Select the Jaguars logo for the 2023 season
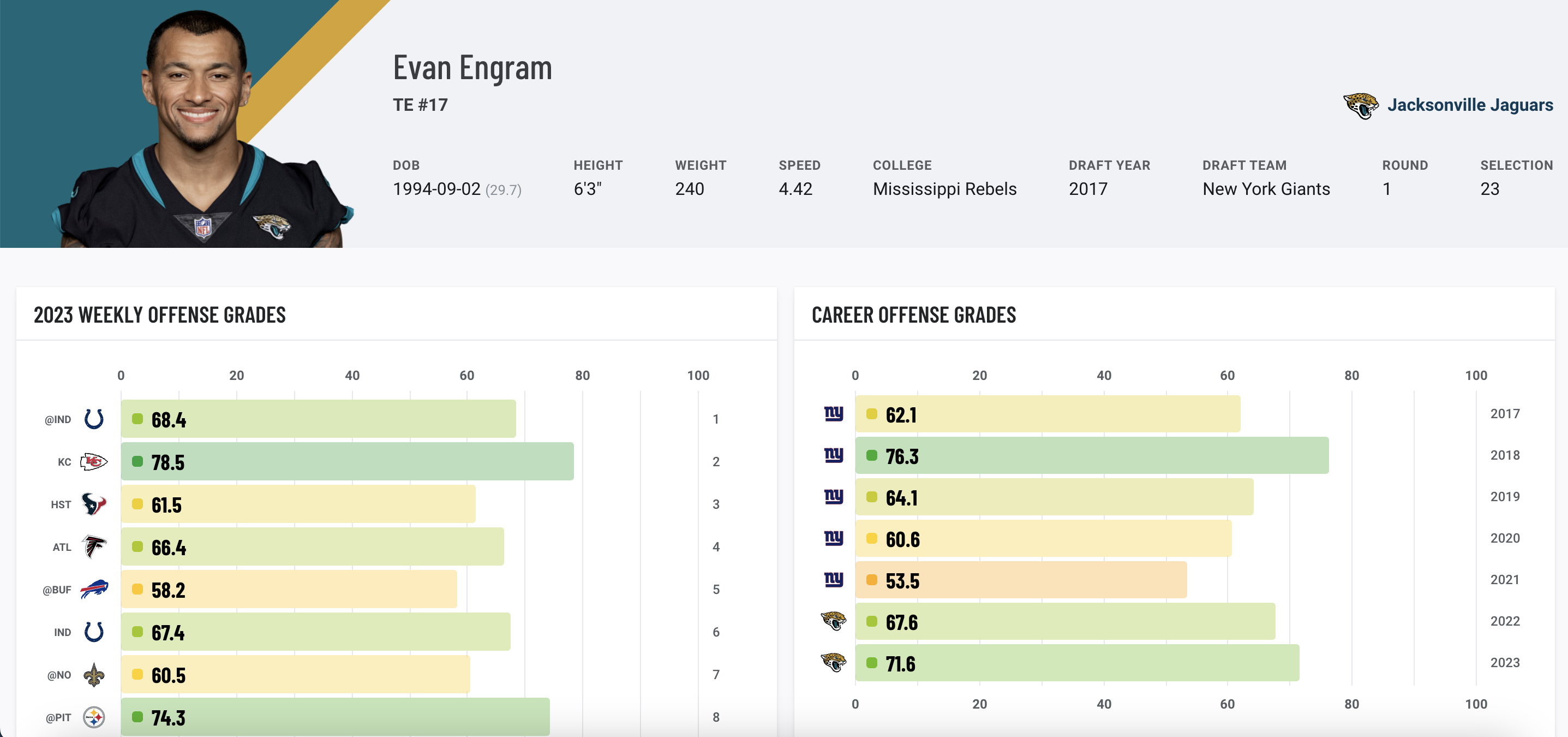1568x737 pixels. 833,662
